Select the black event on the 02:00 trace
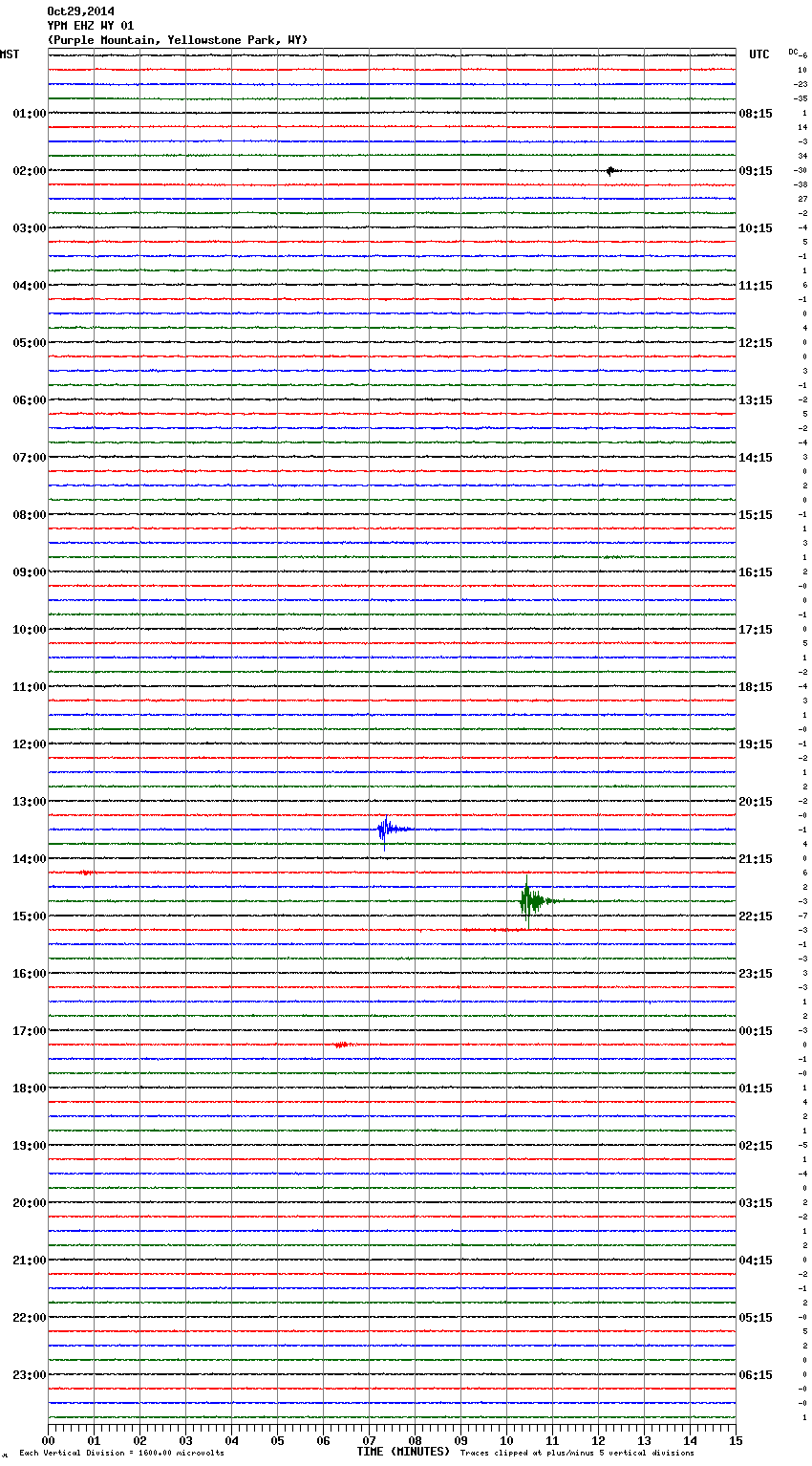The width and height of the screenshot is (812, 1466). pyautogui.click(x=610, y=171)
